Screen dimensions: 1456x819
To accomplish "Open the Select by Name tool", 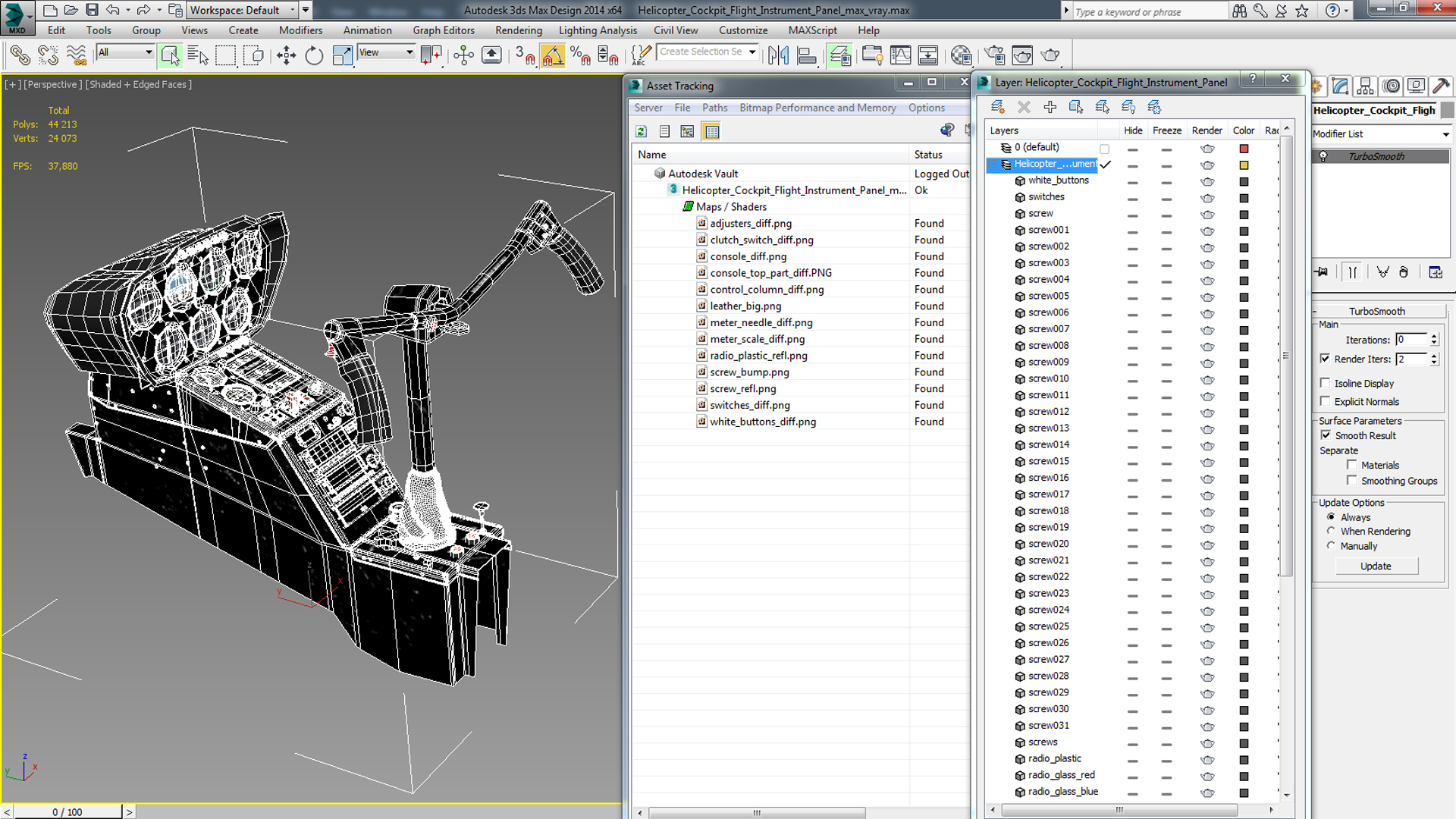I will tap(198, 55).
